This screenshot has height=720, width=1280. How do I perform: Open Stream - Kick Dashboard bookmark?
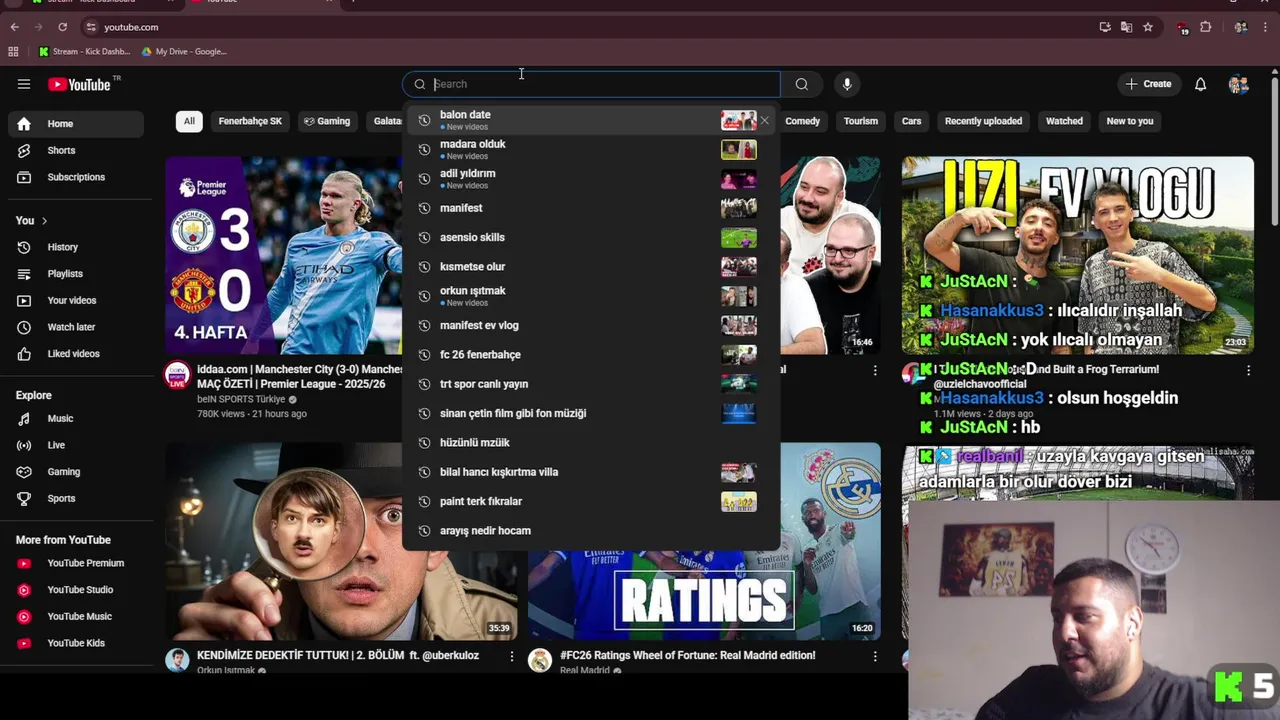tap(84, 51)
